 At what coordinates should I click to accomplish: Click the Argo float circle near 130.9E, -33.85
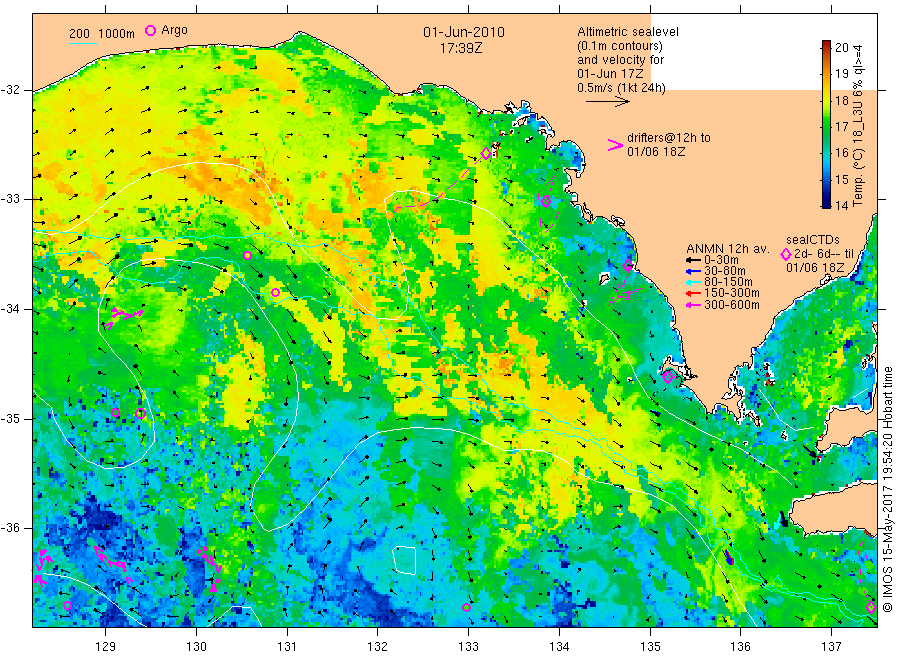pyautogui.click(x=276, y=293)
